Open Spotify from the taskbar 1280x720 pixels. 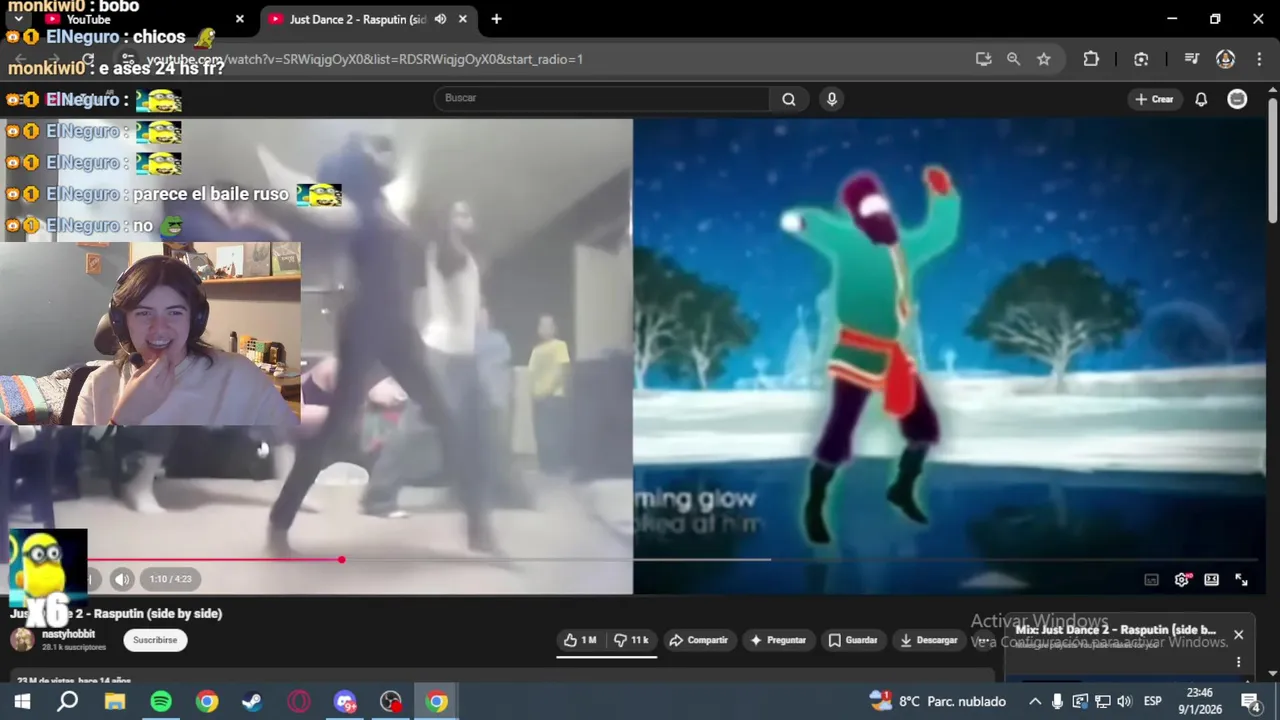[x=160, y=701]
